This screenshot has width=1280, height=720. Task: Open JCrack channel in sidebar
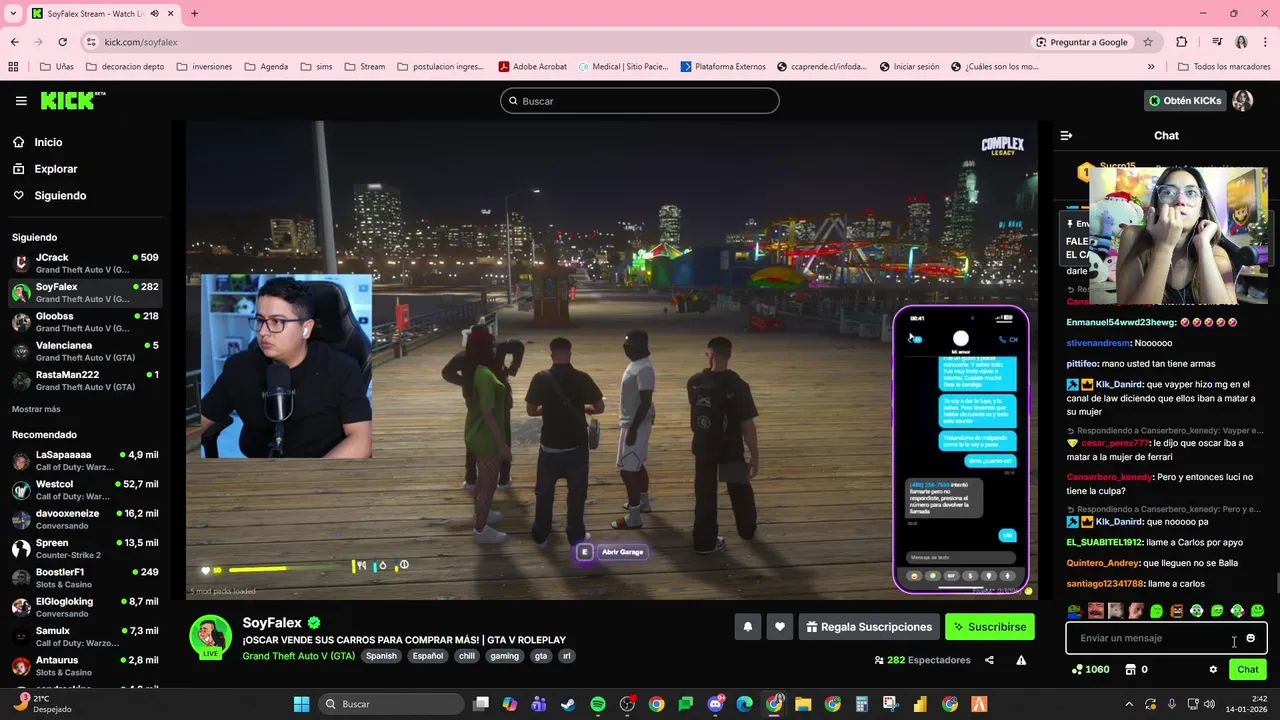pos(85,263)
